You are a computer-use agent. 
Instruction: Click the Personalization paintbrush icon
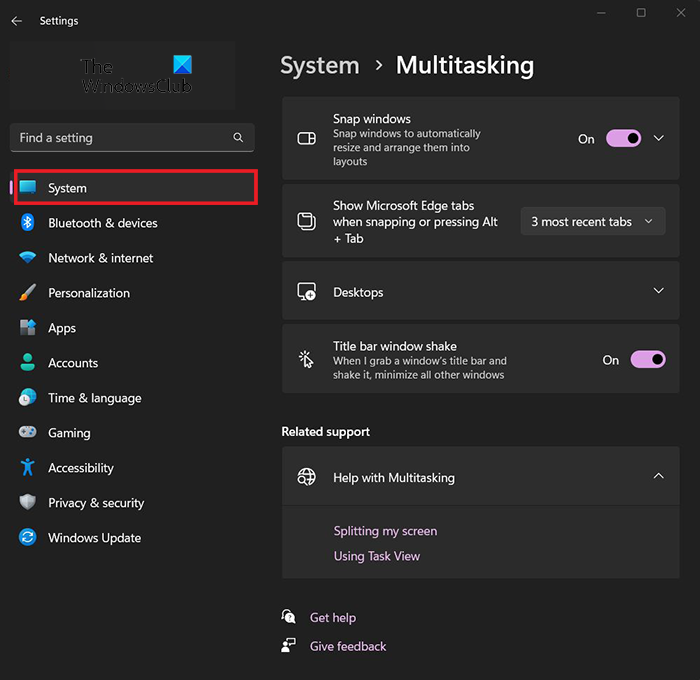click(x=28, y=292)
